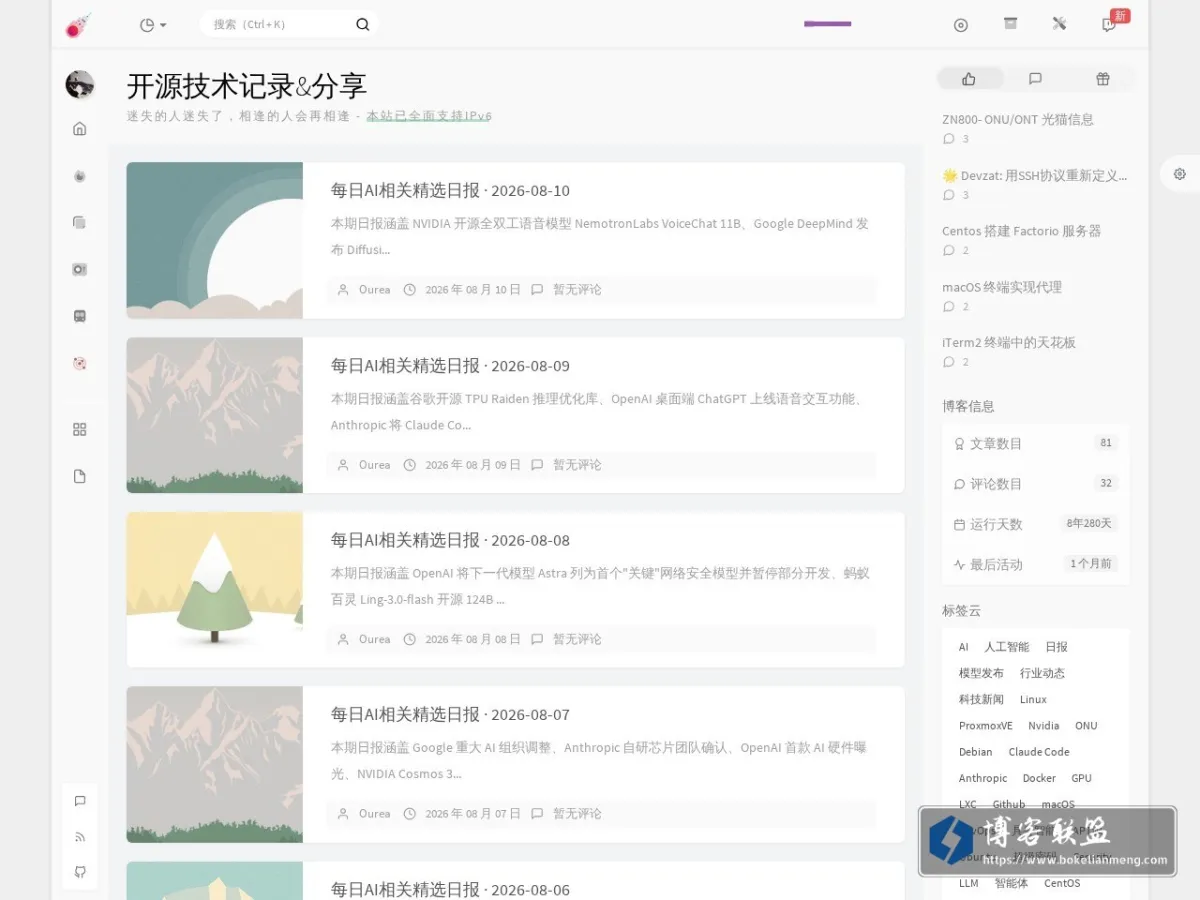The width and height of the screenshot is (1200, 900).
Task: Click the 文章数目 row in blog info
Action: pyautogui.click(x=1035, y=443)
